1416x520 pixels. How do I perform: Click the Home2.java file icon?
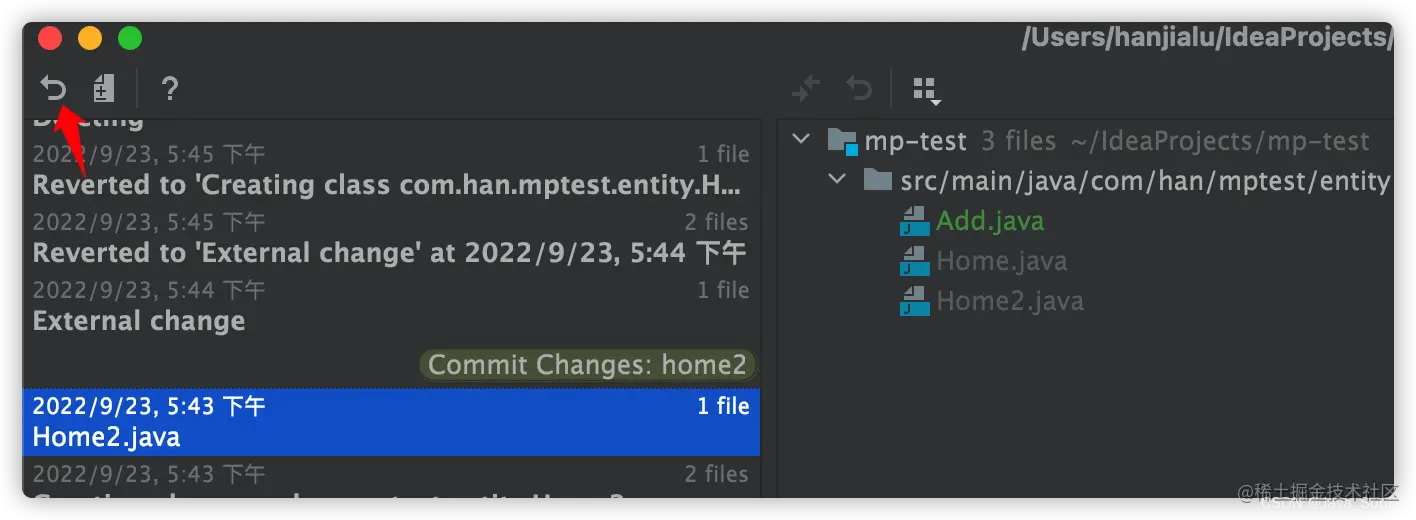pos(915,301)
